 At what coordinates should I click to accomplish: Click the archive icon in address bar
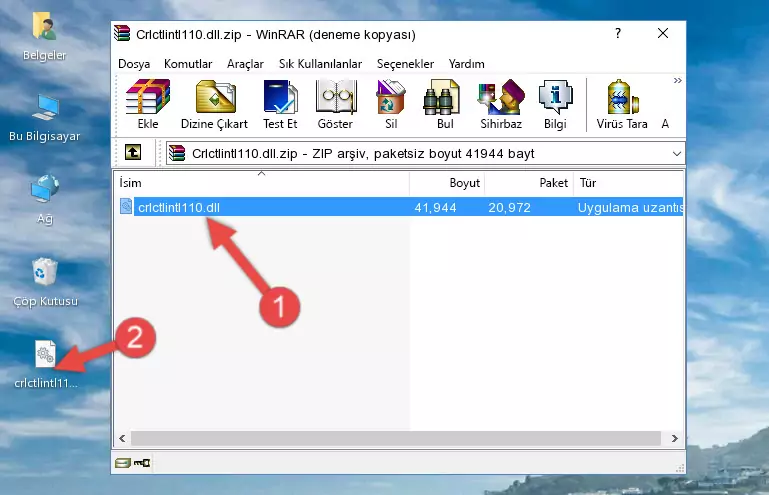tap(177, 153)
